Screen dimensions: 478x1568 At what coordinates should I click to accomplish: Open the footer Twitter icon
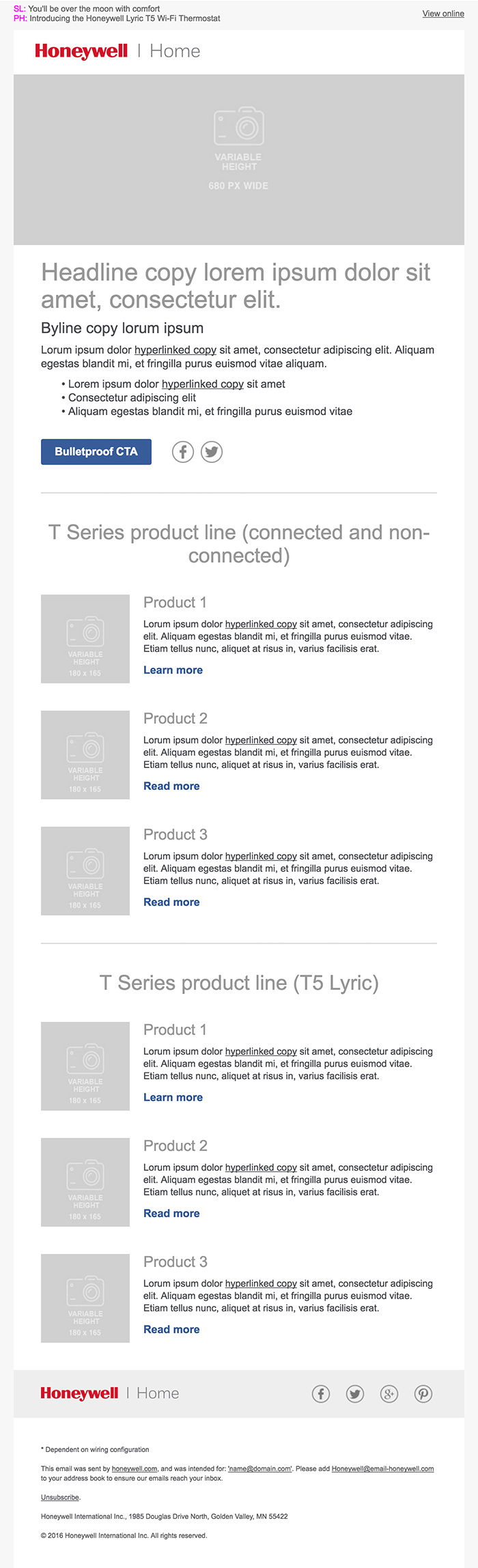(x=355, y=1394)
